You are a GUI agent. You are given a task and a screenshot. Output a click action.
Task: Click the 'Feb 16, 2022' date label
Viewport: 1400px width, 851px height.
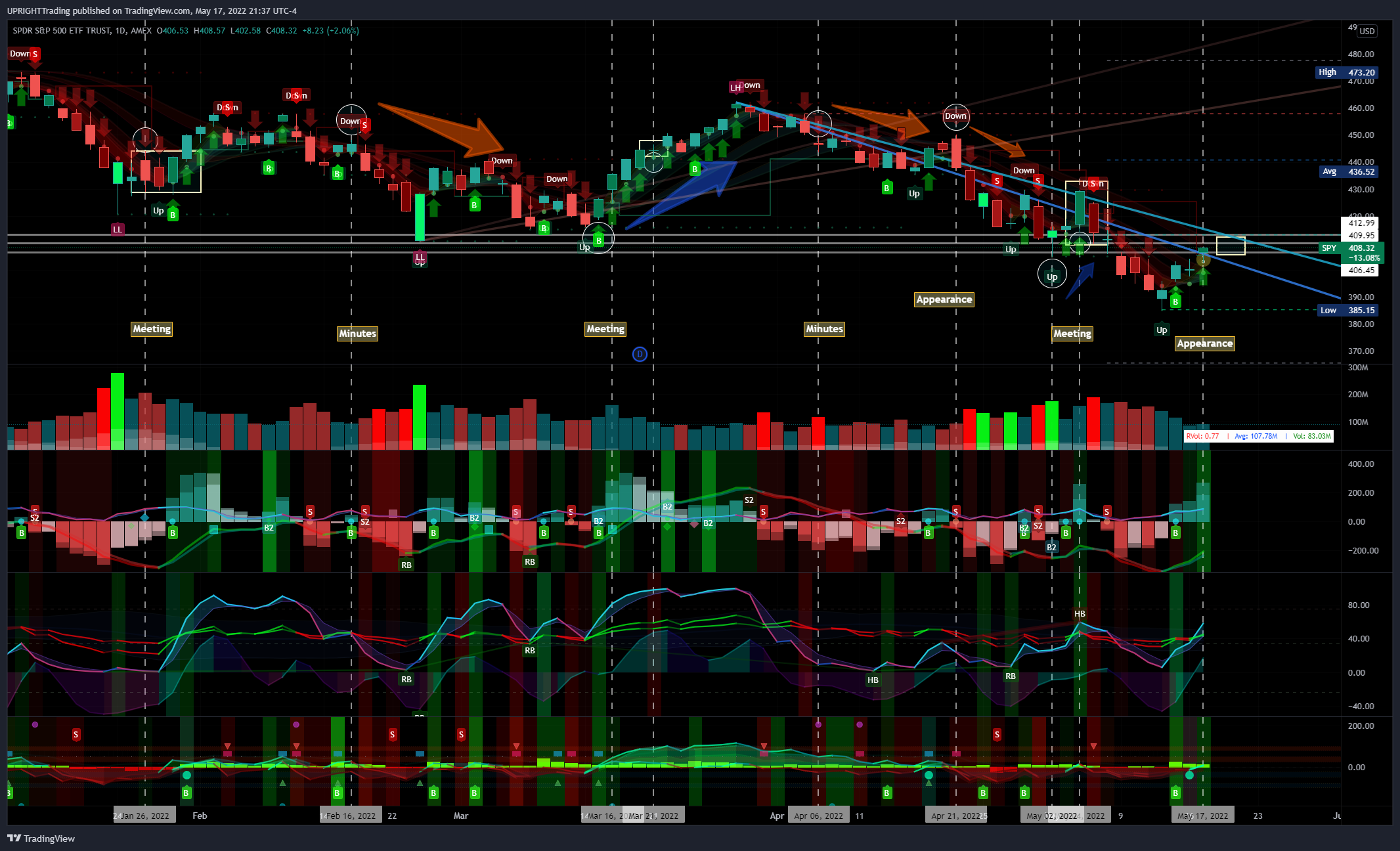(351, 816)
